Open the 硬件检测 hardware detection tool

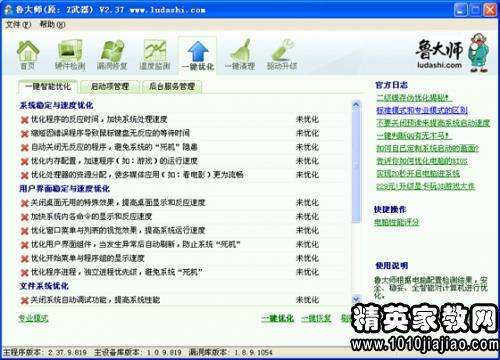coord(70,55)
